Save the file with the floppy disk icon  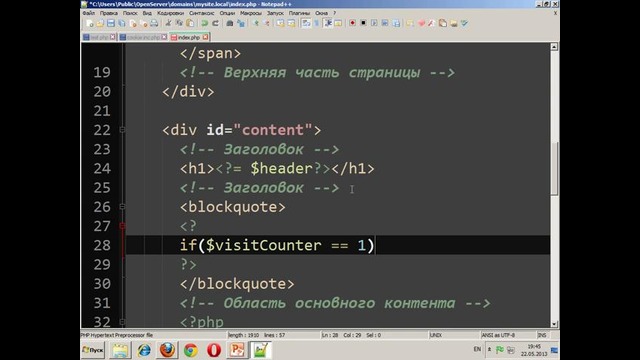point(111,23)
